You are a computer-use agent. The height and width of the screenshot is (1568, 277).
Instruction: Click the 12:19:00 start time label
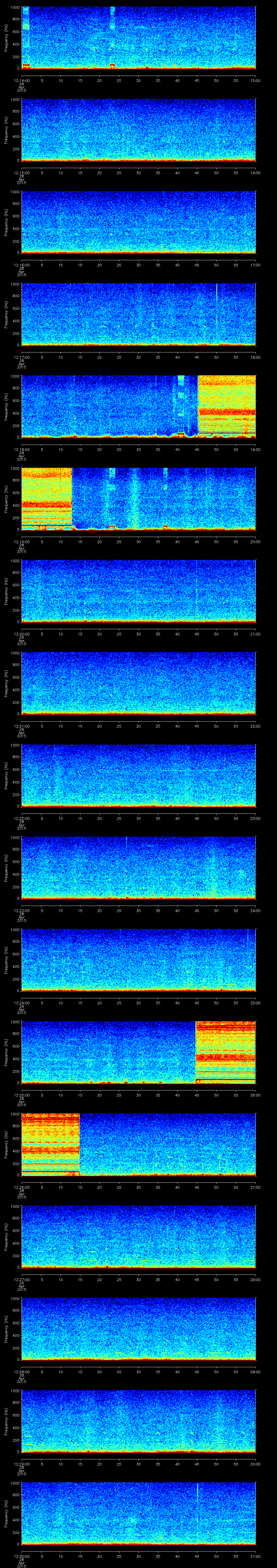21,542
